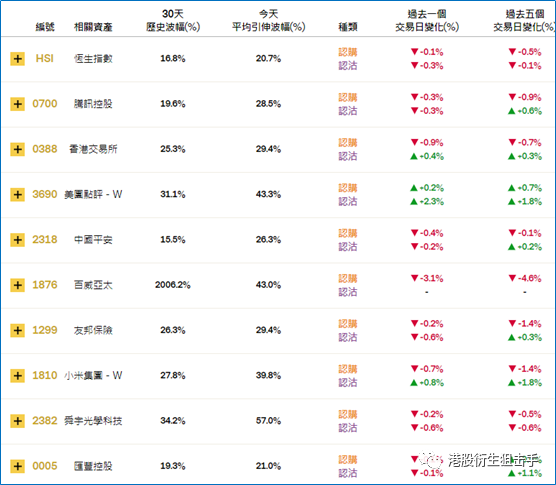Open stock code 0388 link
This screenshot has width=556, height=485.
45,149
